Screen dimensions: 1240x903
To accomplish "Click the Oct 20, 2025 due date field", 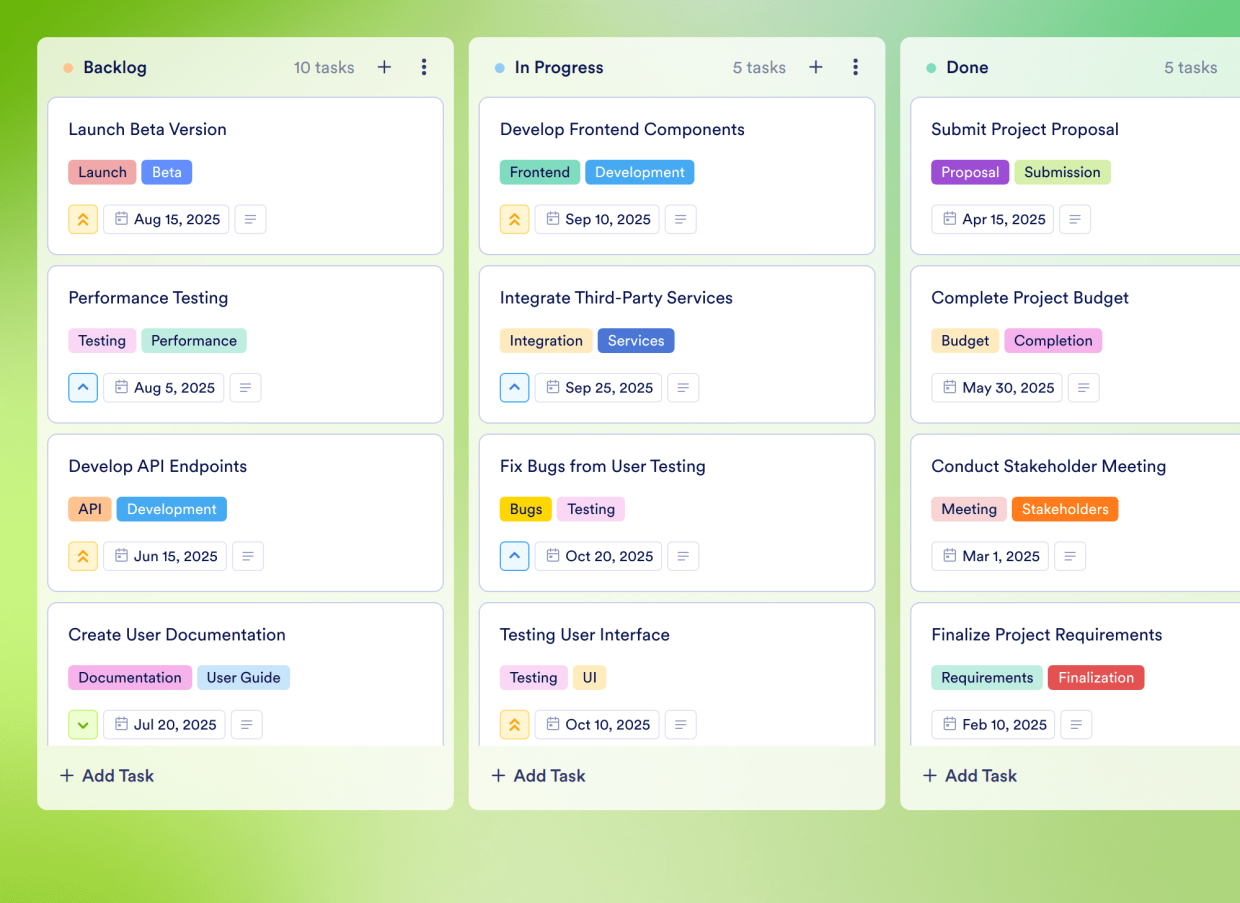I will [x=598, y=556].
